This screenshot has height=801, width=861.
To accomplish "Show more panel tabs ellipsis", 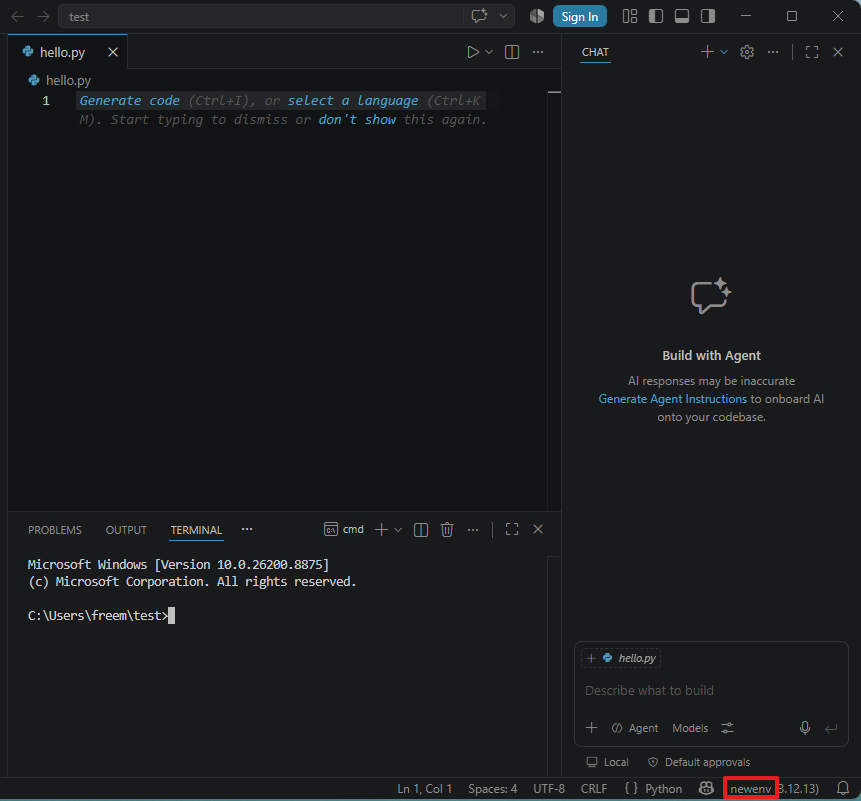I will [247, 529].
